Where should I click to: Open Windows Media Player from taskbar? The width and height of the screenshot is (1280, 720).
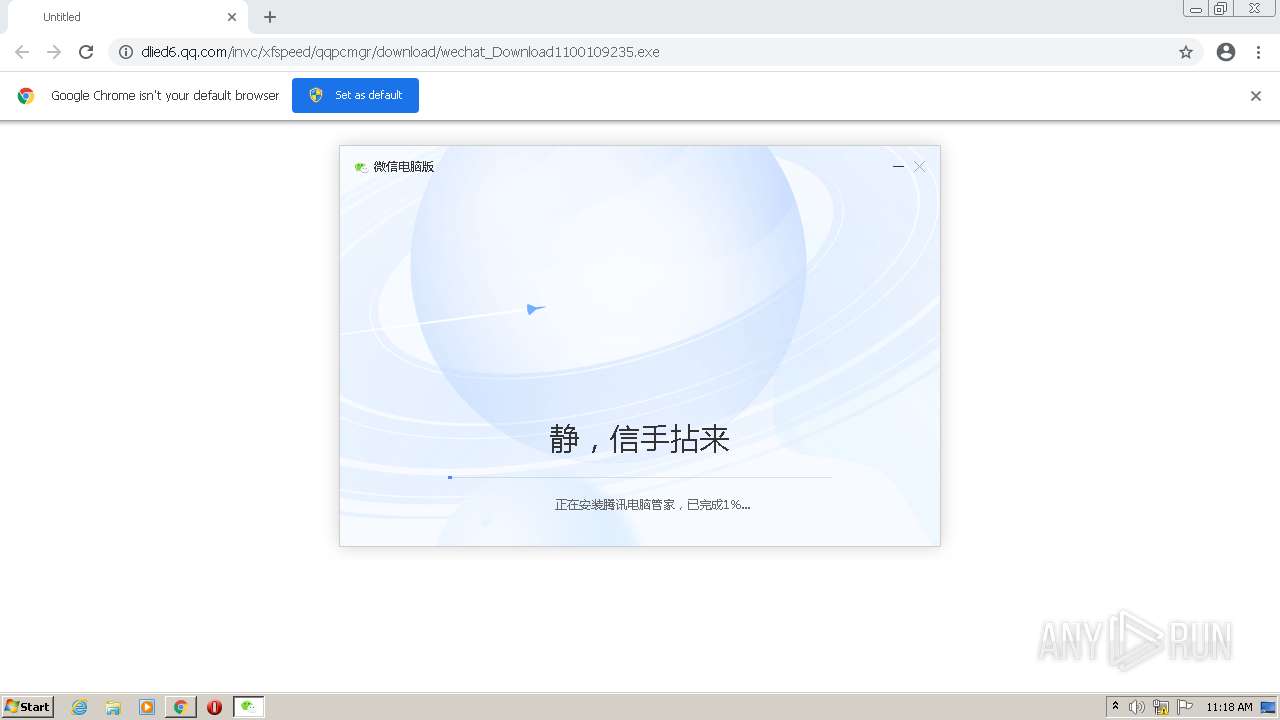click(x=147, y=707)
